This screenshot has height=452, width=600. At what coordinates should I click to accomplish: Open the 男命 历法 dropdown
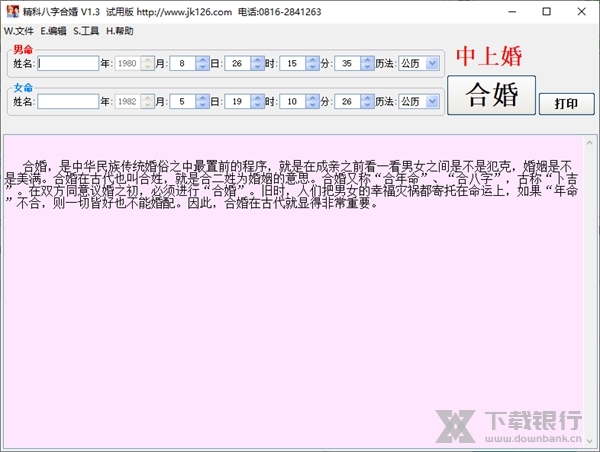pos(432,63)
